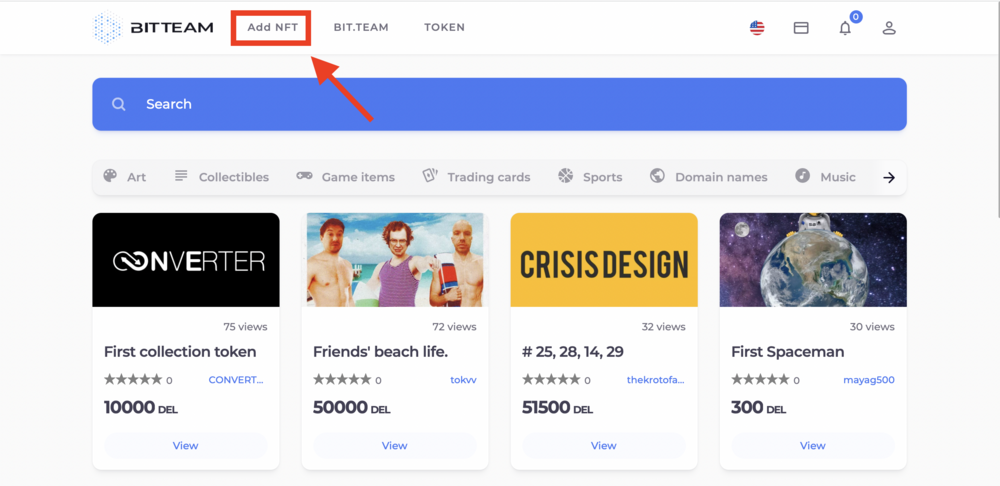
Task: Click the # 25, 28, 14, 29 title
Action: point(573,351)
